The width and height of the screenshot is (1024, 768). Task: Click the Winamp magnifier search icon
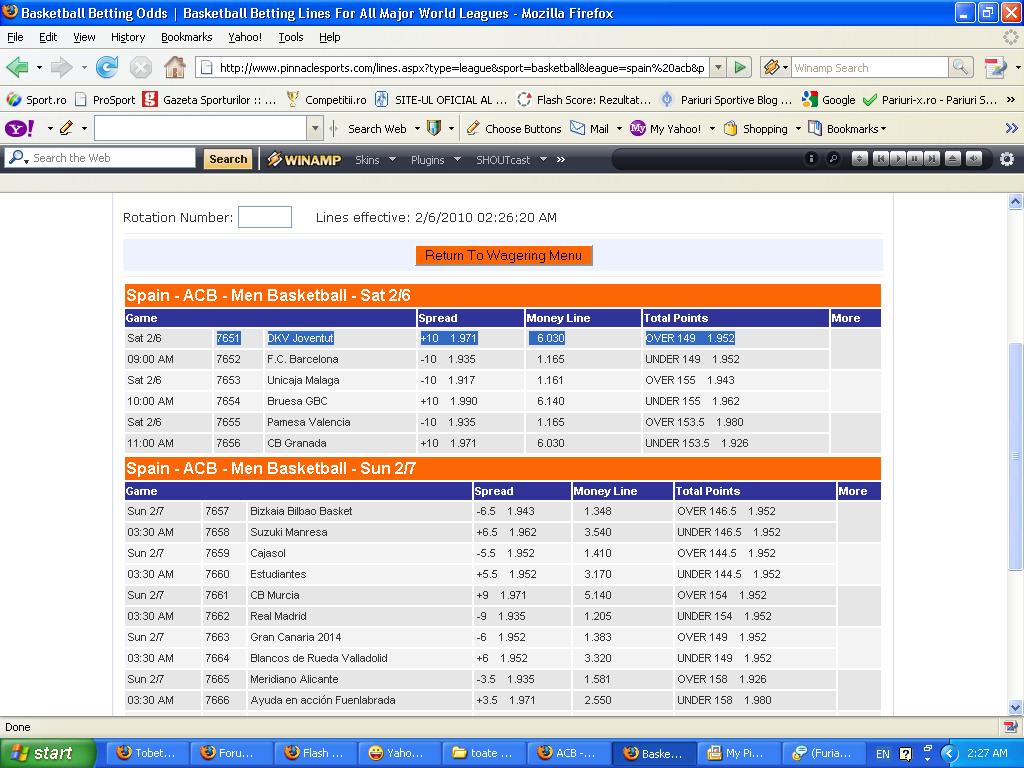833,159
